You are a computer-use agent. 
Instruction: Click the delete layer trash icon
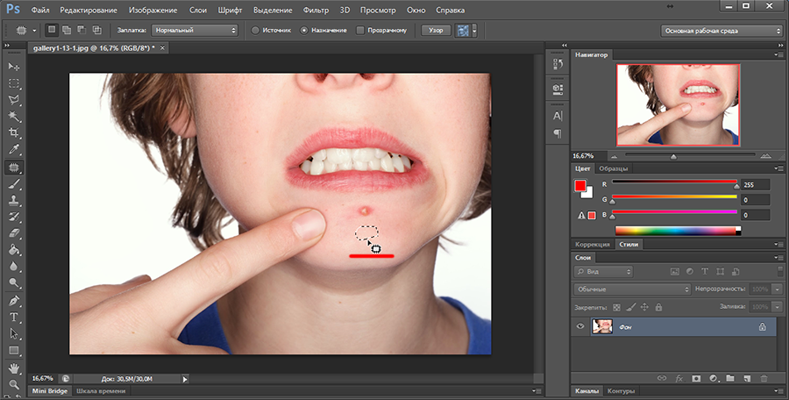tap(765, 377)
